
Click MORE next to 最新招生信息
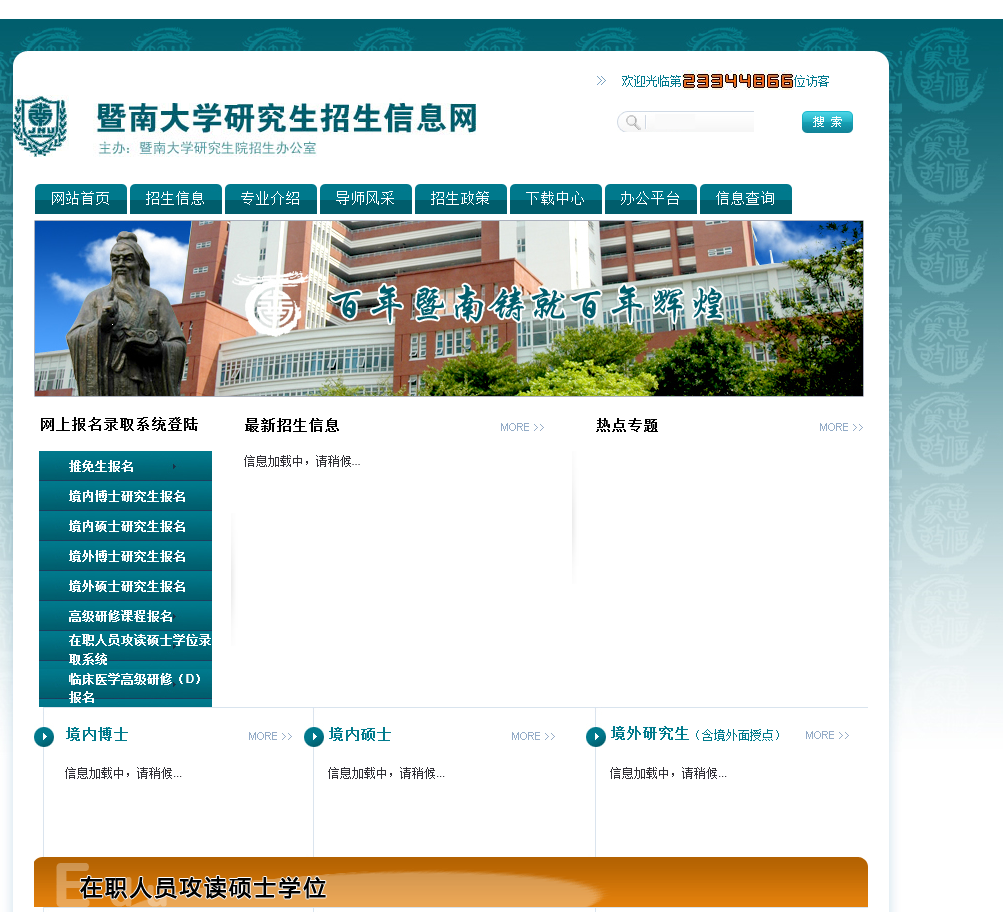(x=522, y=427)
